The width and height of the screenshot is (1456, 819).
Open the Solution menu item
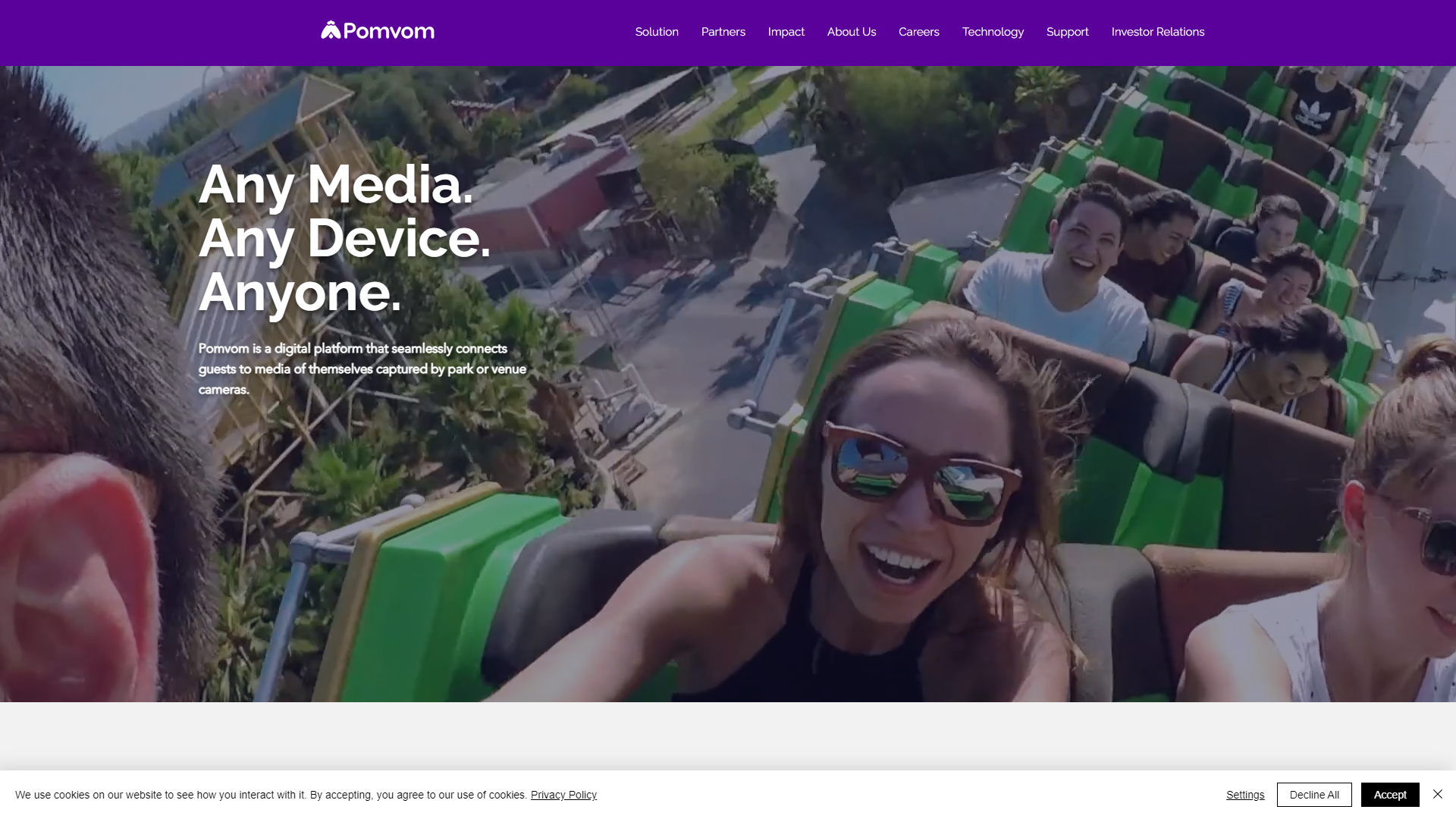pyautogui.click(x=657, y=32)
